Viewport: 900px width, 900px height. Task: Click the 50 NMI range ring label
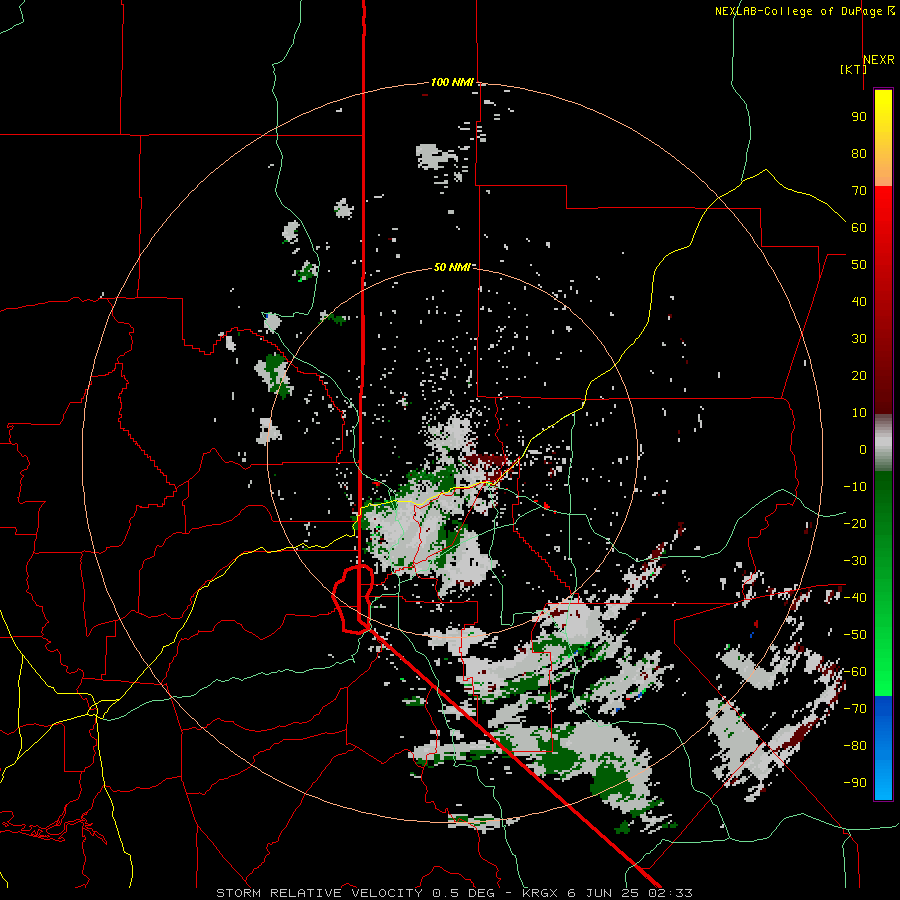click(452, 267)
